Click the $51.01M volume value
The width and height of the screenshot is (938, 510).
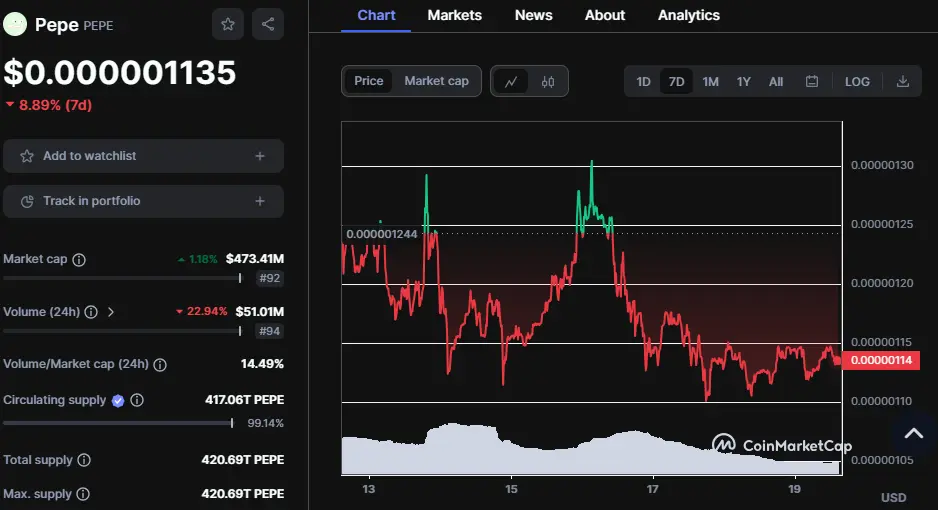coord(260,312)
